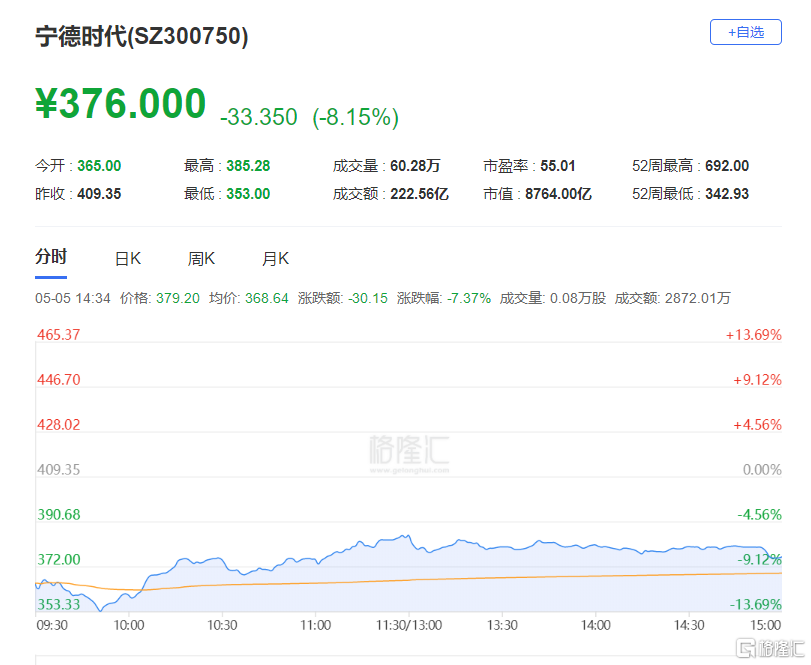Click the baseline label 409.35 on chart

(x=58, y=470)
